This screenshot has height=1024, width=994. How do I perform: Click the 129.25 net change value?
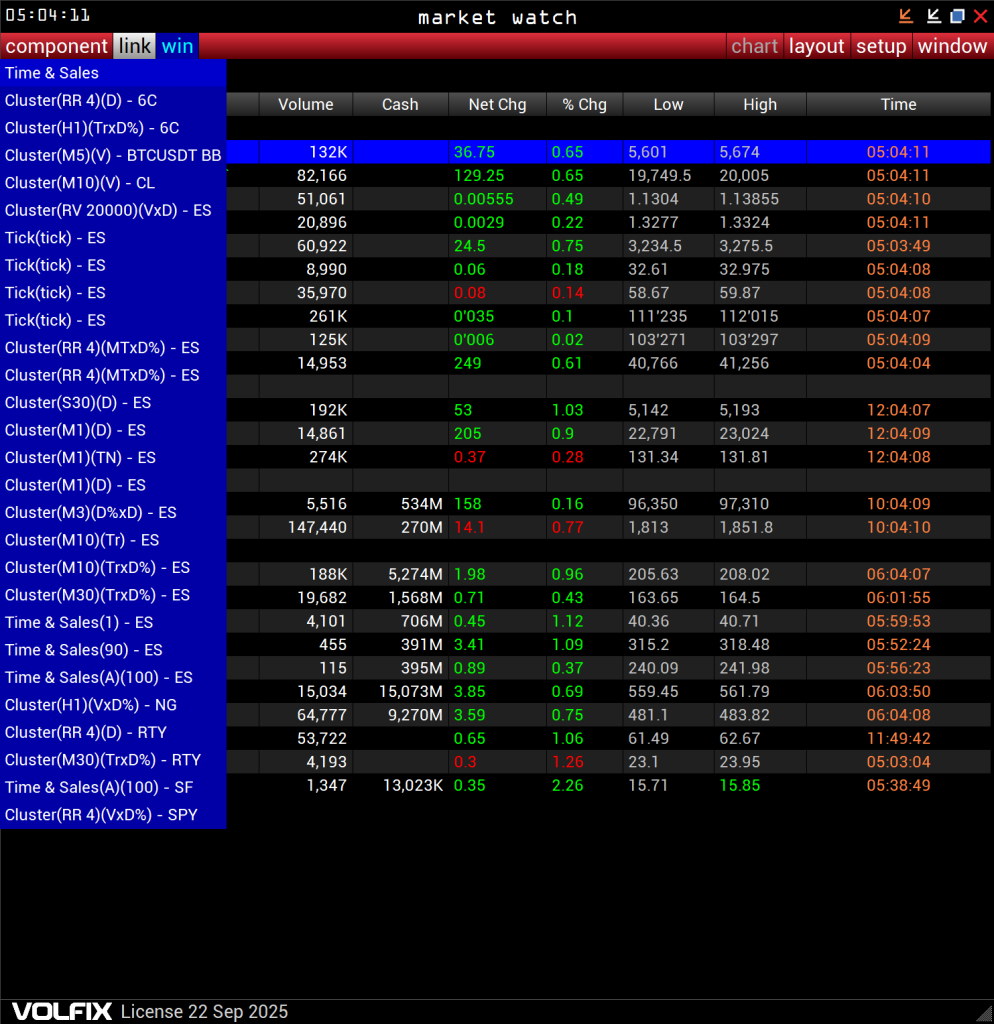[x=479, y=176]
